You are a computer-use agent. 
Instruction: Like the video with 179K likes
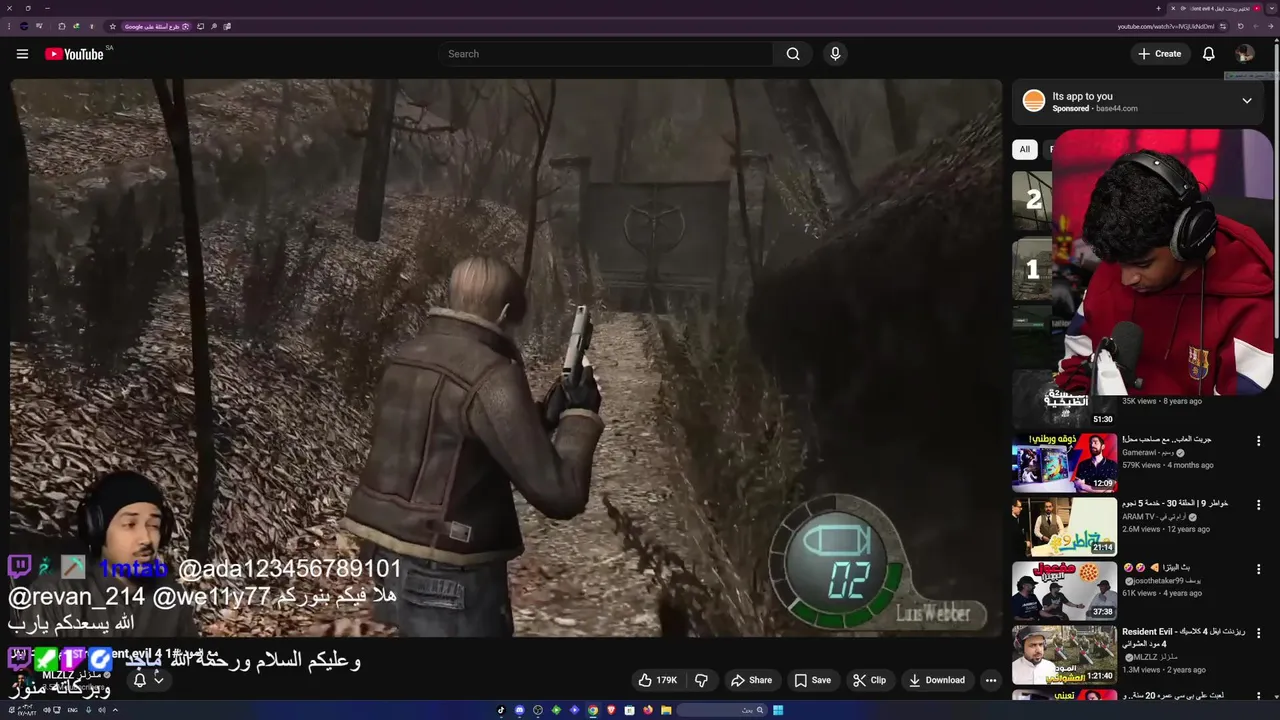(659, 680)
